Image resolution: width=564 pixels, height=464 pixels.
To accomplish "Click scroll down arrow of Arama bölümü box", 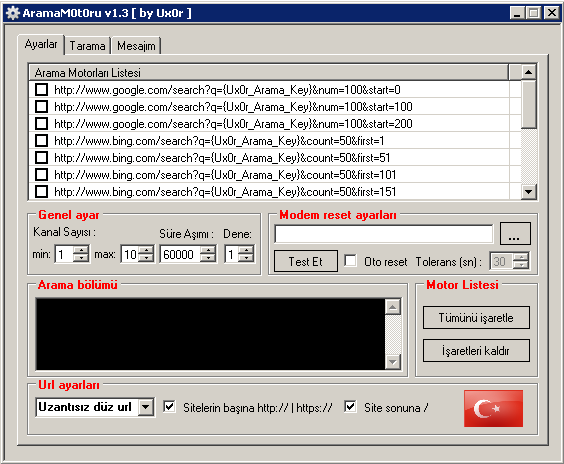I will (x=393, y=361).
